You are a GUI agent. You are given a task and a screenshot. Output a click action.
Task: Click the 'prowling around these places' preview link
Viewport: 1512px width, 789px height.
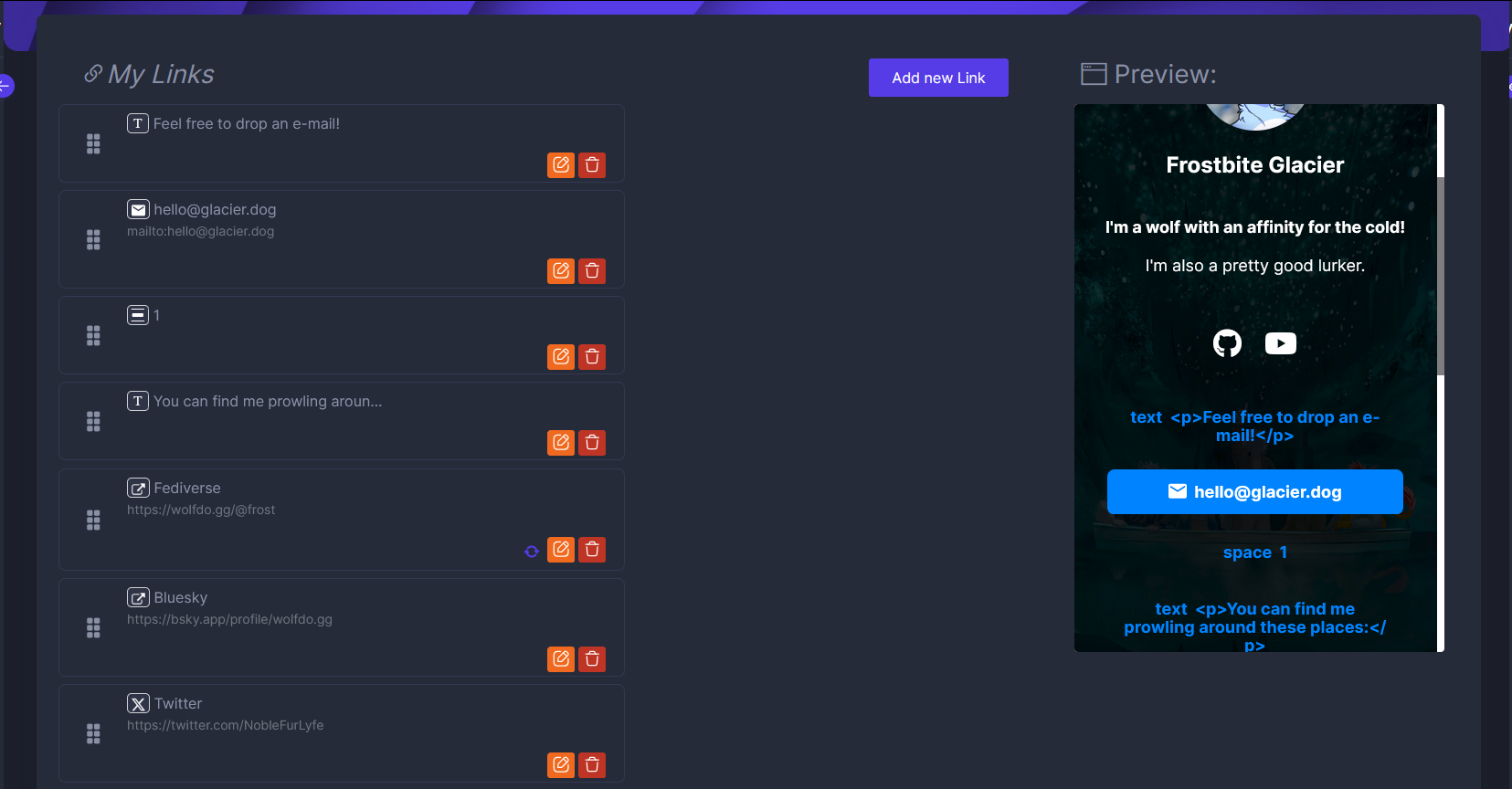click(1255, 626)
